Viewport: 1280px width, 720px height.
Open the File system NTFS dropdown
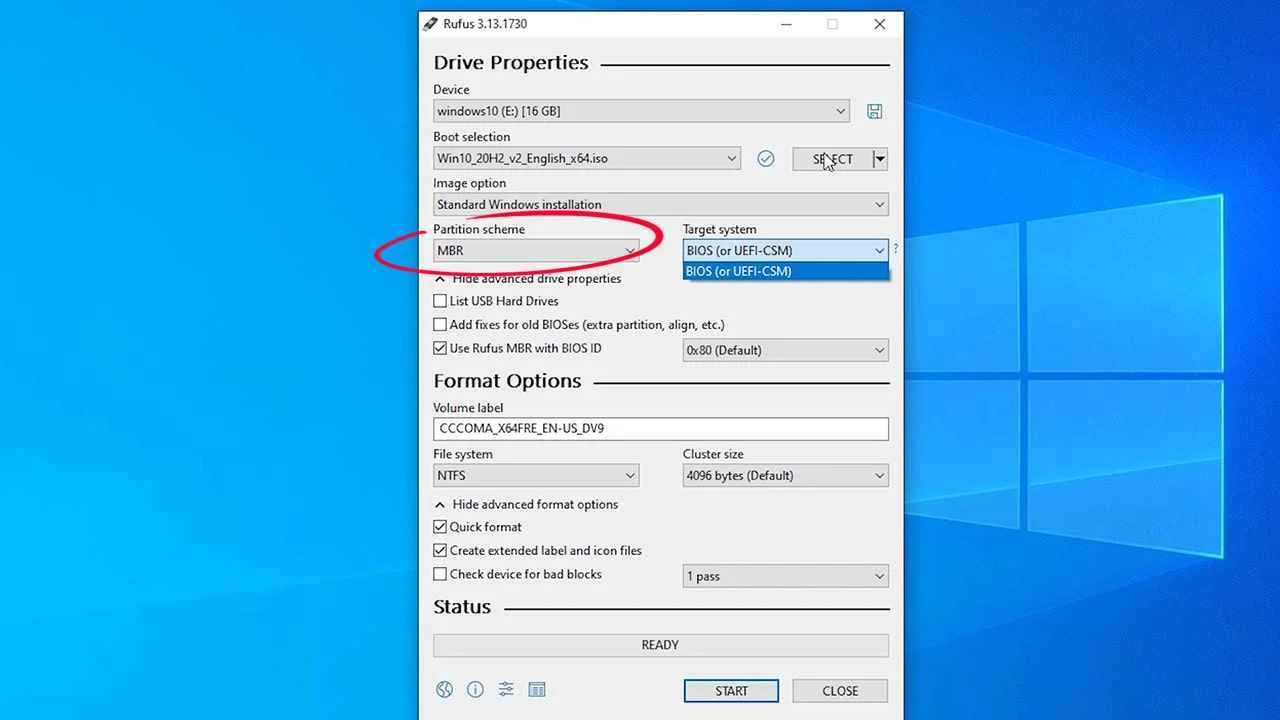536,476
